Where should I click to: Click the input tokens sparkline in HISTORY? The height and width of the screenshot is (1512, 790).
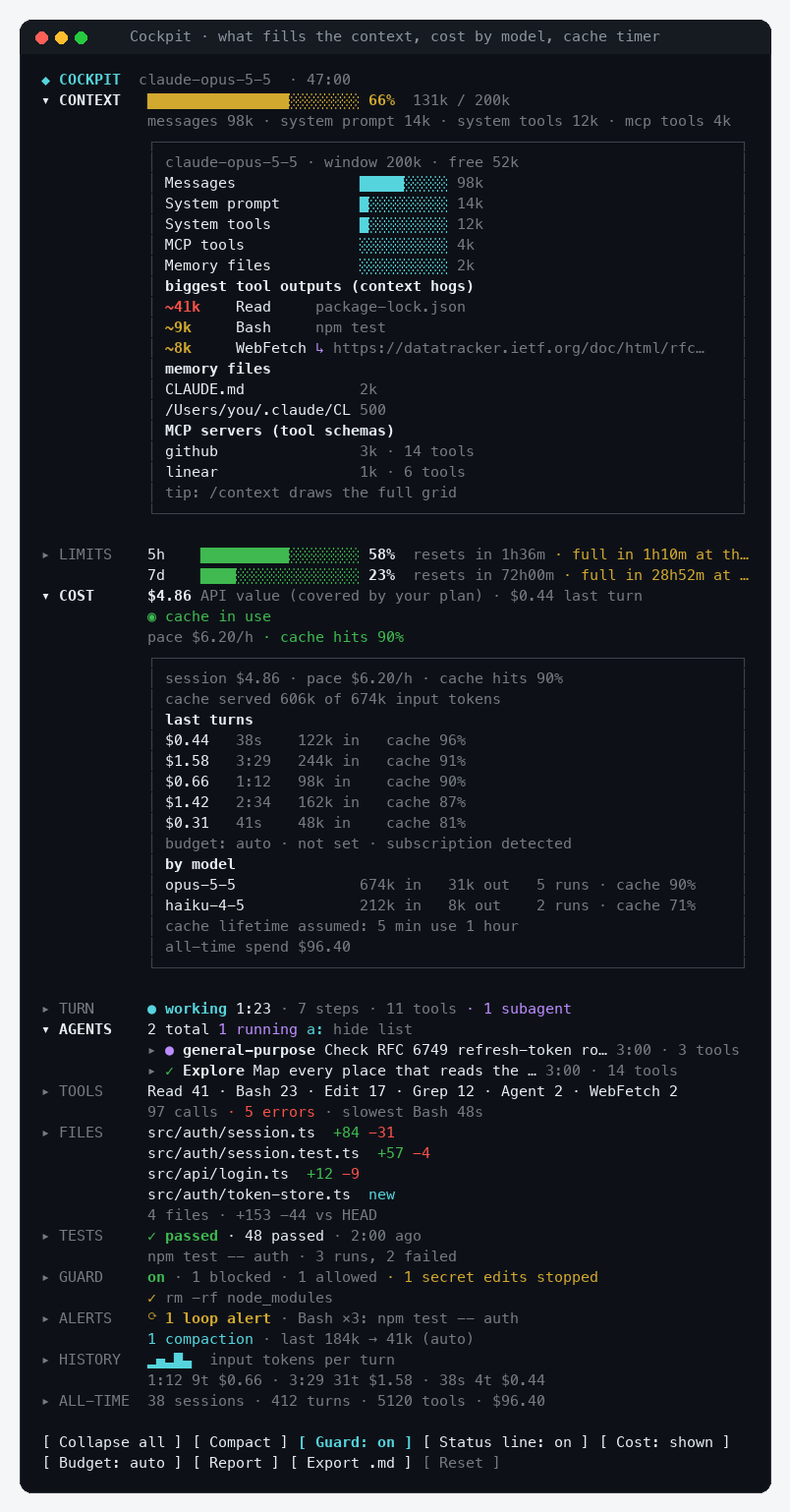click(169, 1360)
